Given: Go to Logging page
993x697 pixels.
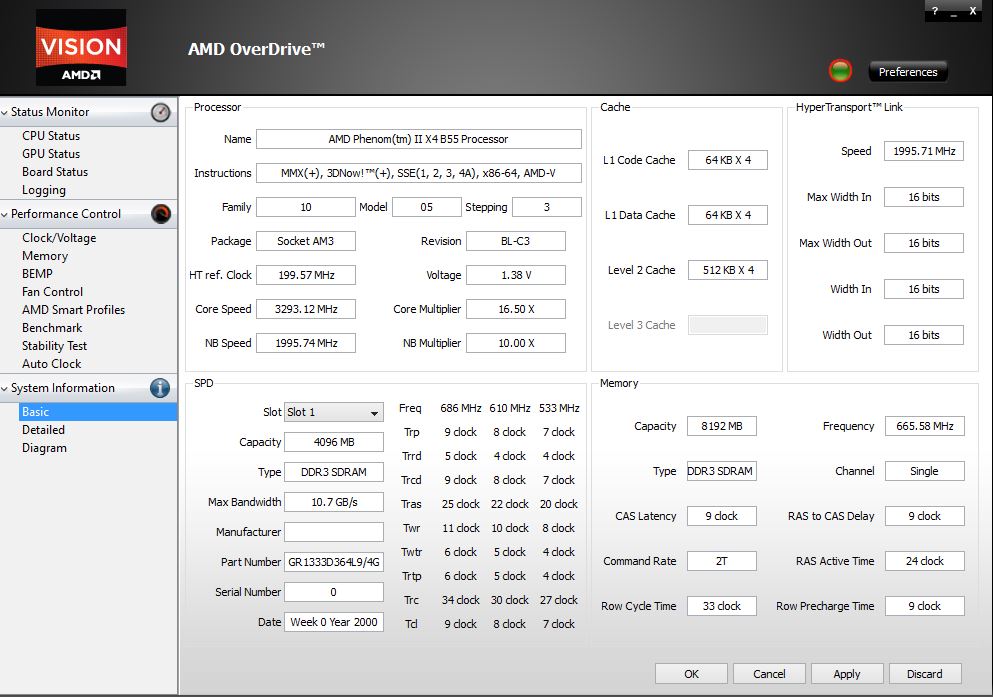Looking at the screenshot, I should pos(44,190).
